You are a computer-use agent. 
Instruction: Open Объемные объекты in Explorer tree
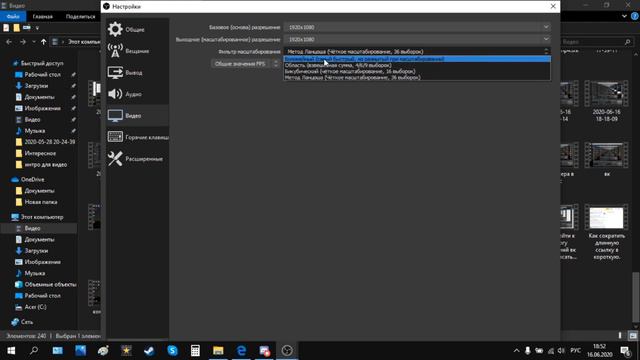coord(45,284)
